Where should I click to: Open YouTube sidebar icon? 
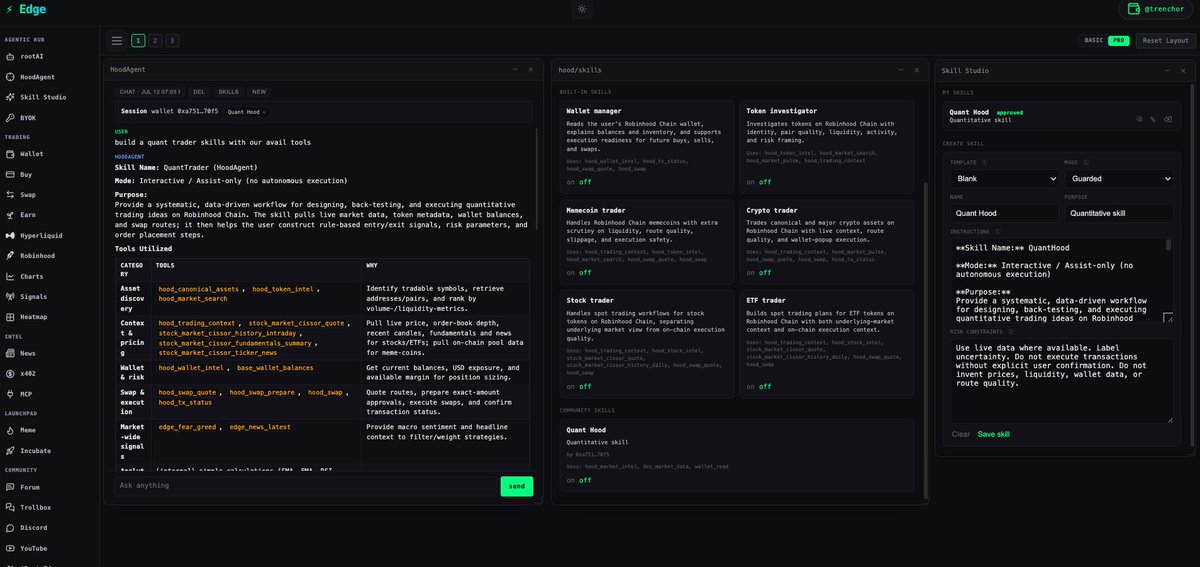[x=10, y=548]
